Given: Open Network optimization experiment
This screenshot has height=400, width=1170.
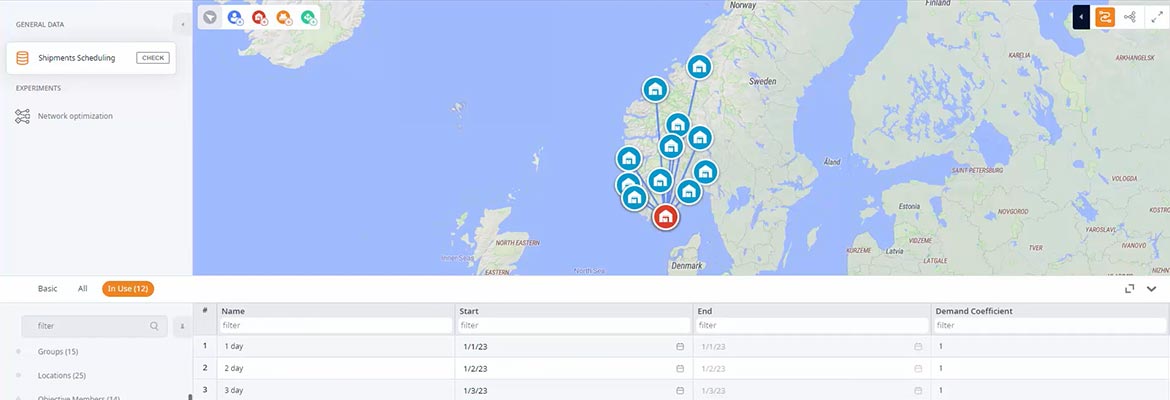Looking at the screenshot, I should tap(75, 116).
